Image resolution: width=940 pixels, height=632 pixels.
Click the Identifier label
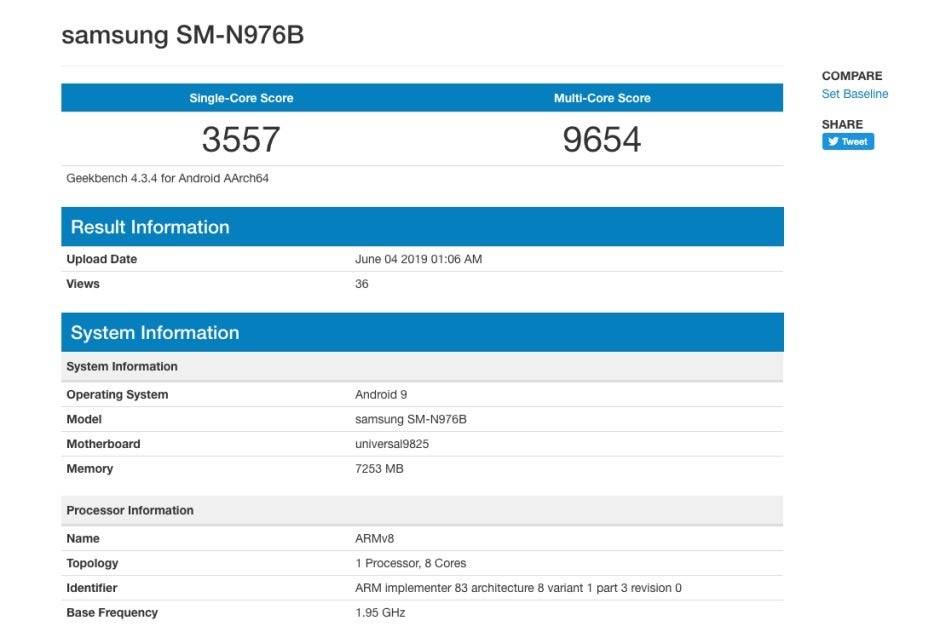(92, 588)
